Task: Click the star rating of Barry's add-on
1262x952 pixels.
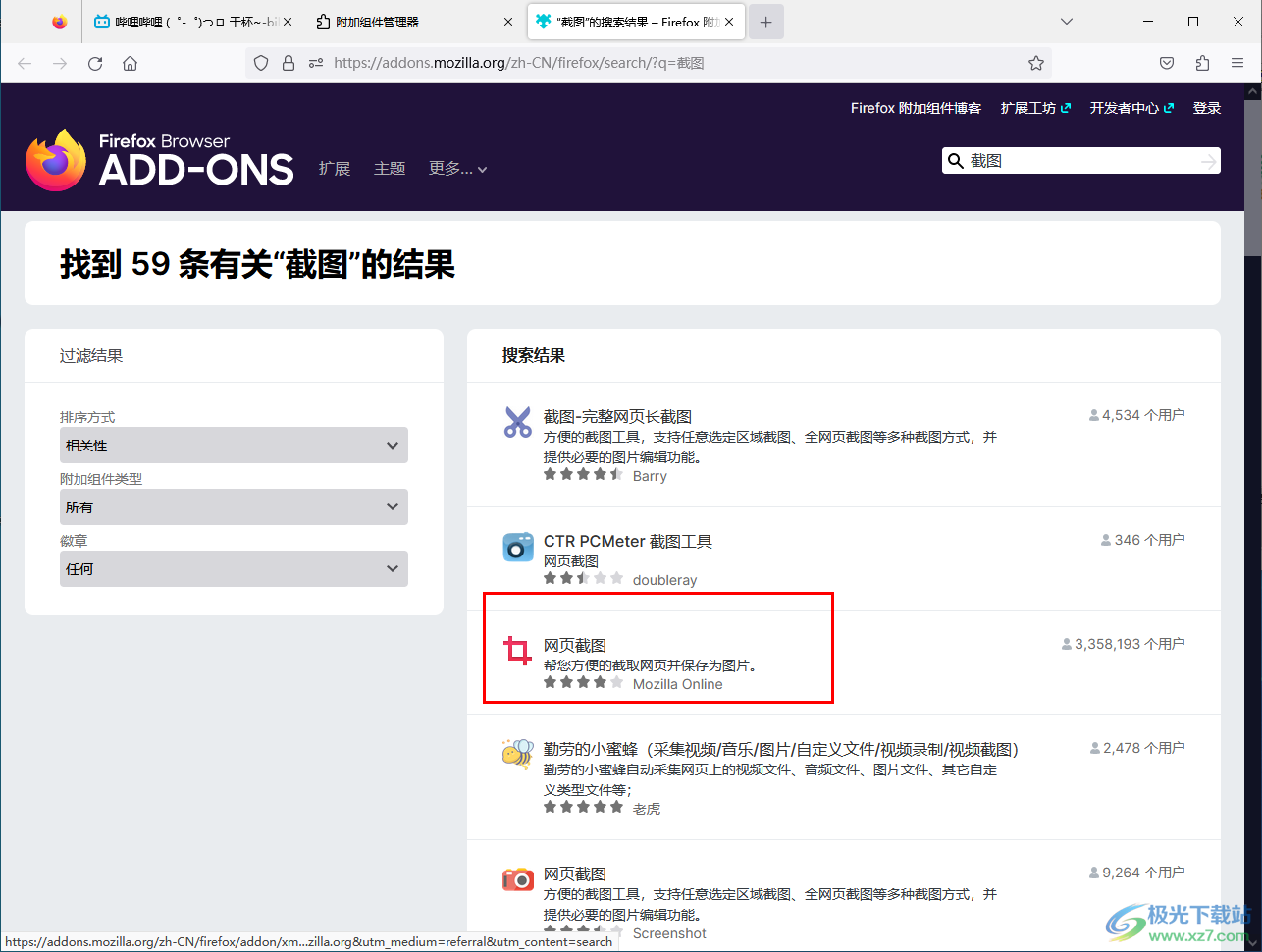Action: click(583, 474)
